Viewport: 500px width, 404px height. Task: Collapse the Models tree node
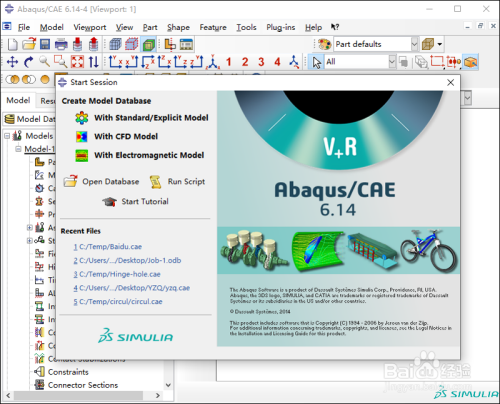pyautogui.click(x=7, y=136)
